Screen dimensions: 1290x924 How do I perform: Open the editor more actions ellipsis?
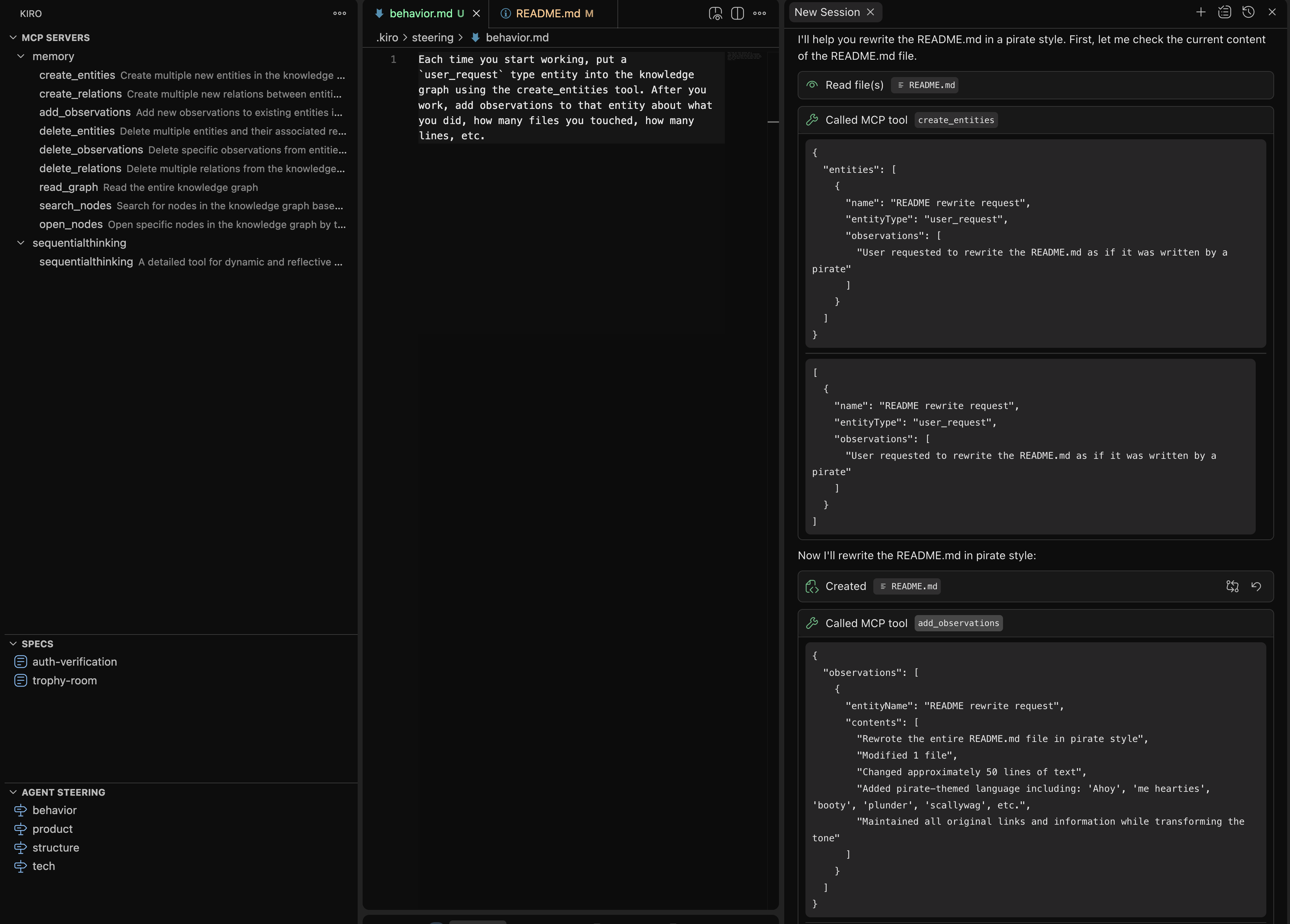pyautogui.click(x=759, y=13)
